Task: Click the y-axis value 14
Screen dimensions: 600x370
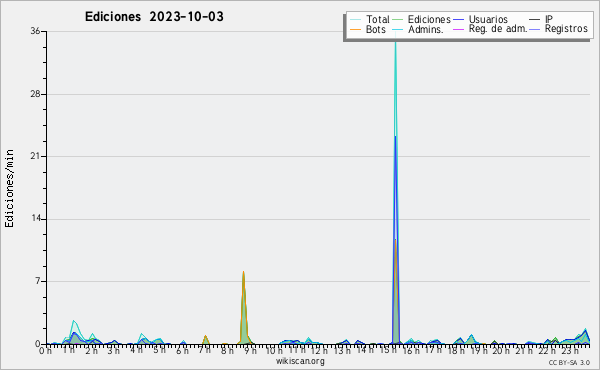Action: 36,219
